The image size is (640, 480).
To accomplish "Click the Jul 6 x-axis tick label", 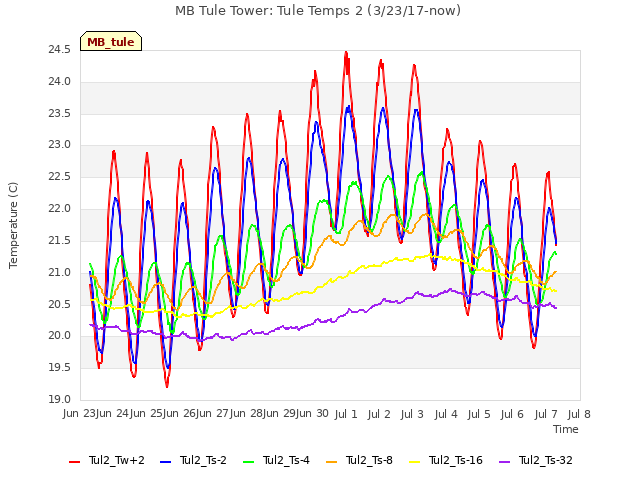I will coord(512,414).
